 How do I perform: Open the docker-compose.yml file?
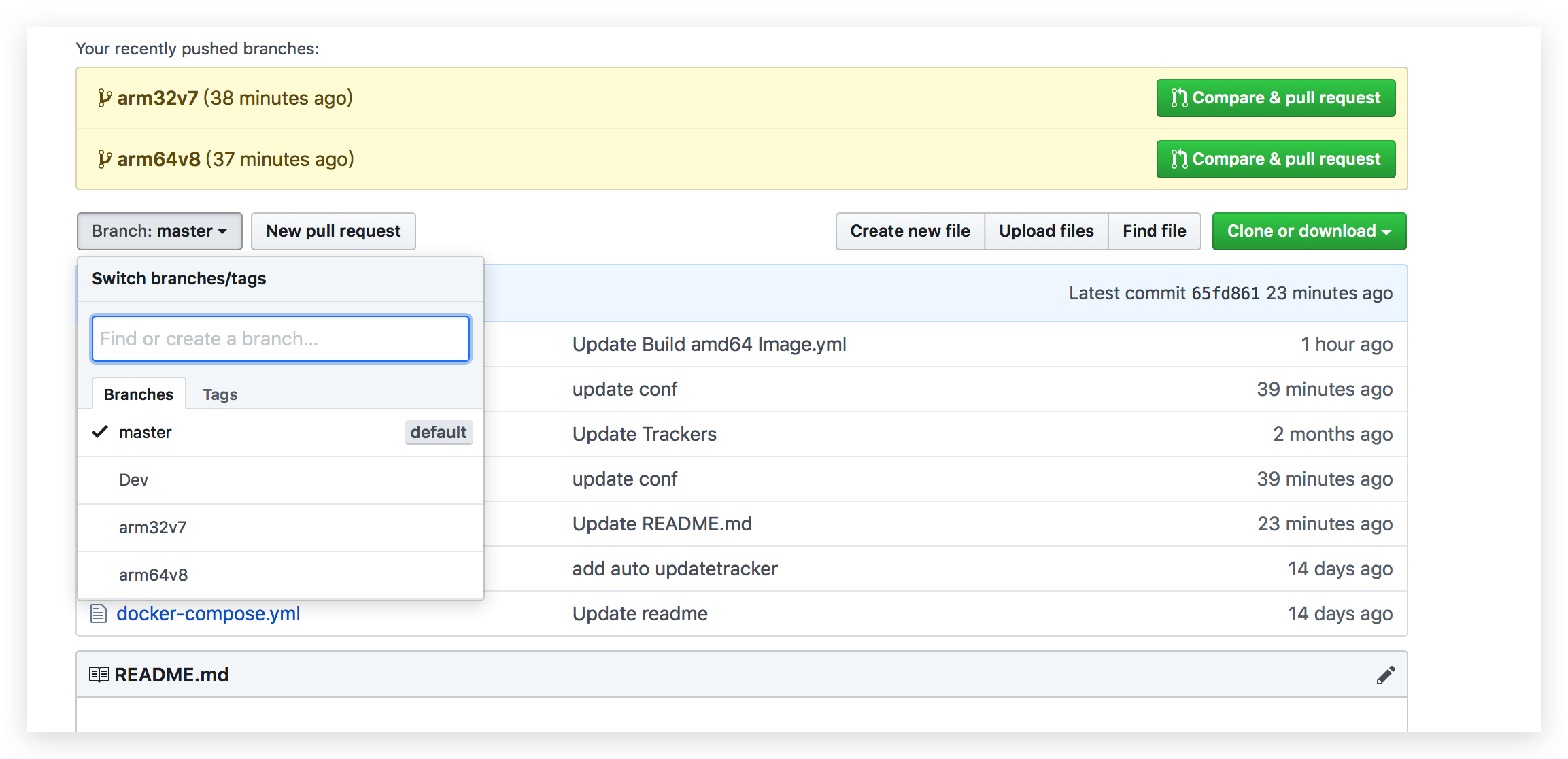[x=208, y=613]
